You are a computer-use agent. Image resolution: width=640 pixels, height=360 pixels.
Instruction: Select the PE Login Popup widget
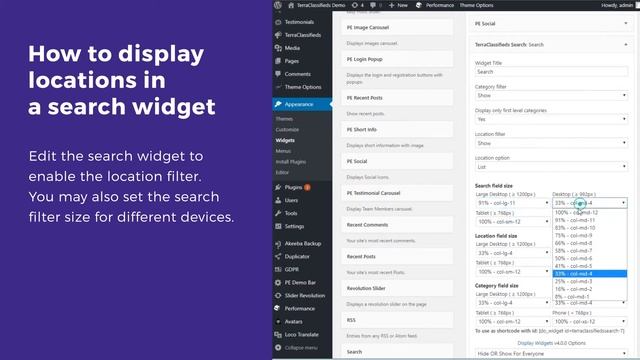(x=397, y=59)
